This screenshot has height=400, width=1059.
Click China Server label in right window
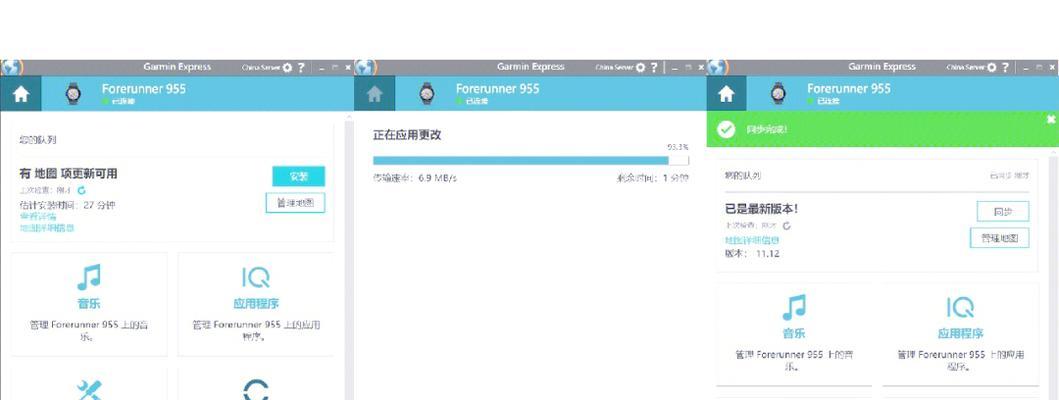(x=966, y=68)
